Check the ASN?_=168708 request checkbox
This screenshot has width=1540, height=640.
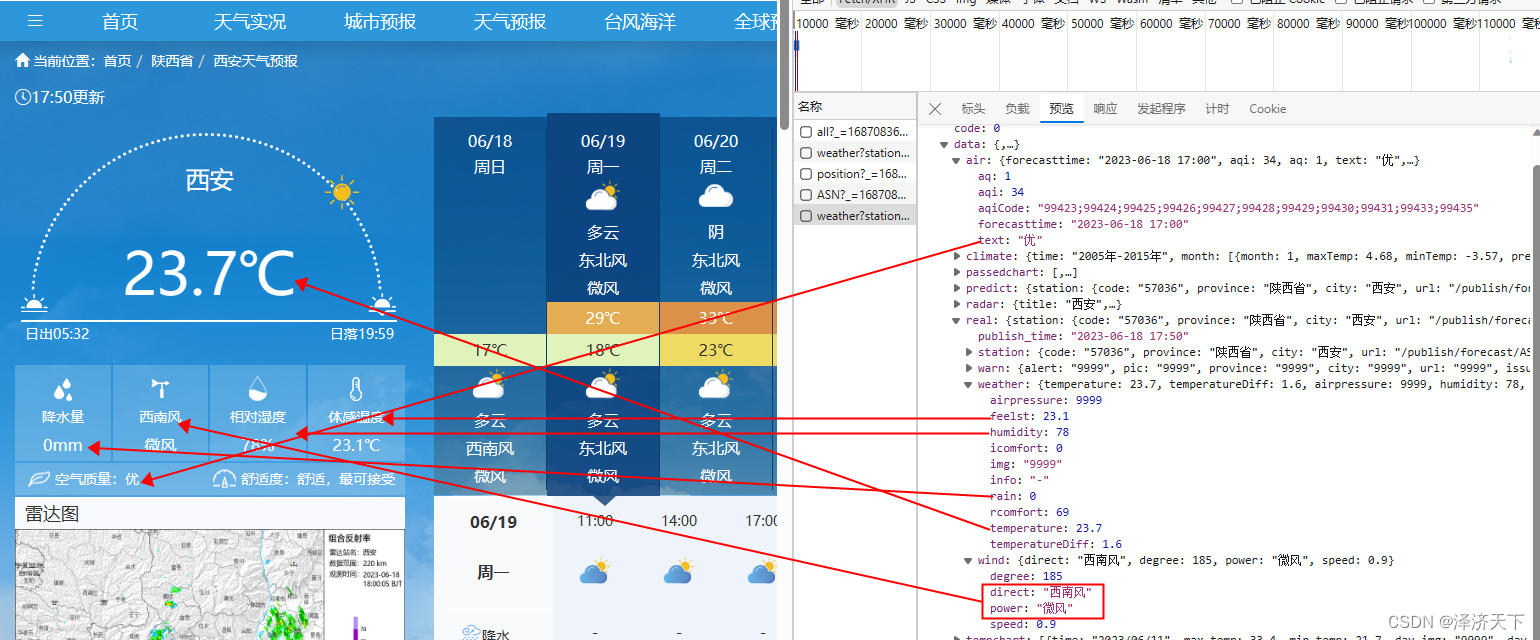pyautogui.click(x=805, y=195)
